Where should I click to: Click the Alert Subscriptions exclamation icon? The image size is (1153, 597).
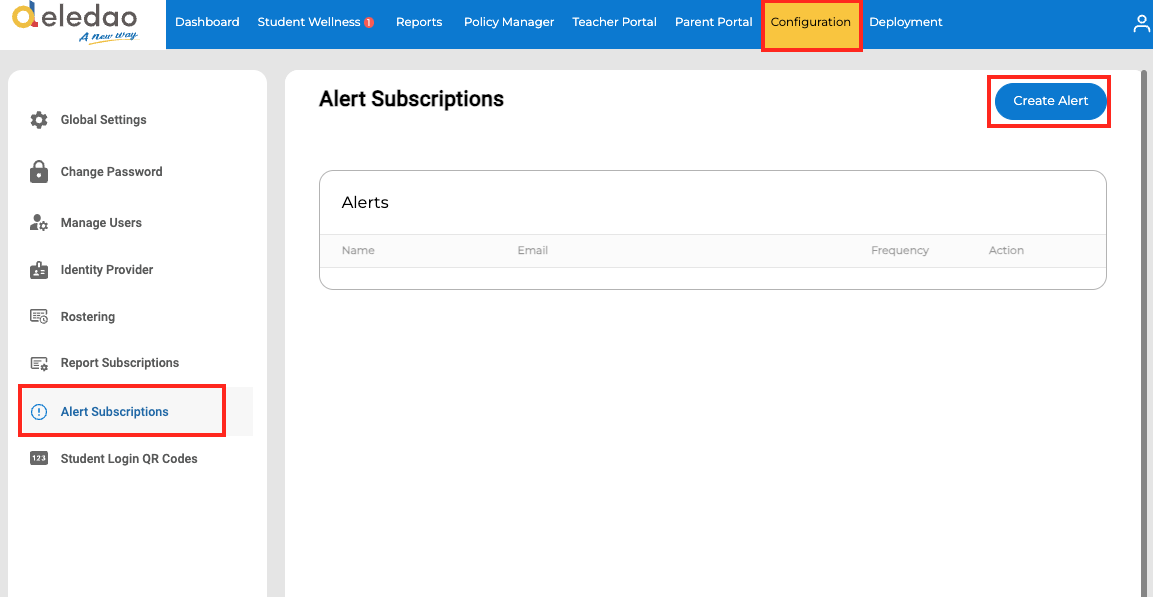(38, 412)
